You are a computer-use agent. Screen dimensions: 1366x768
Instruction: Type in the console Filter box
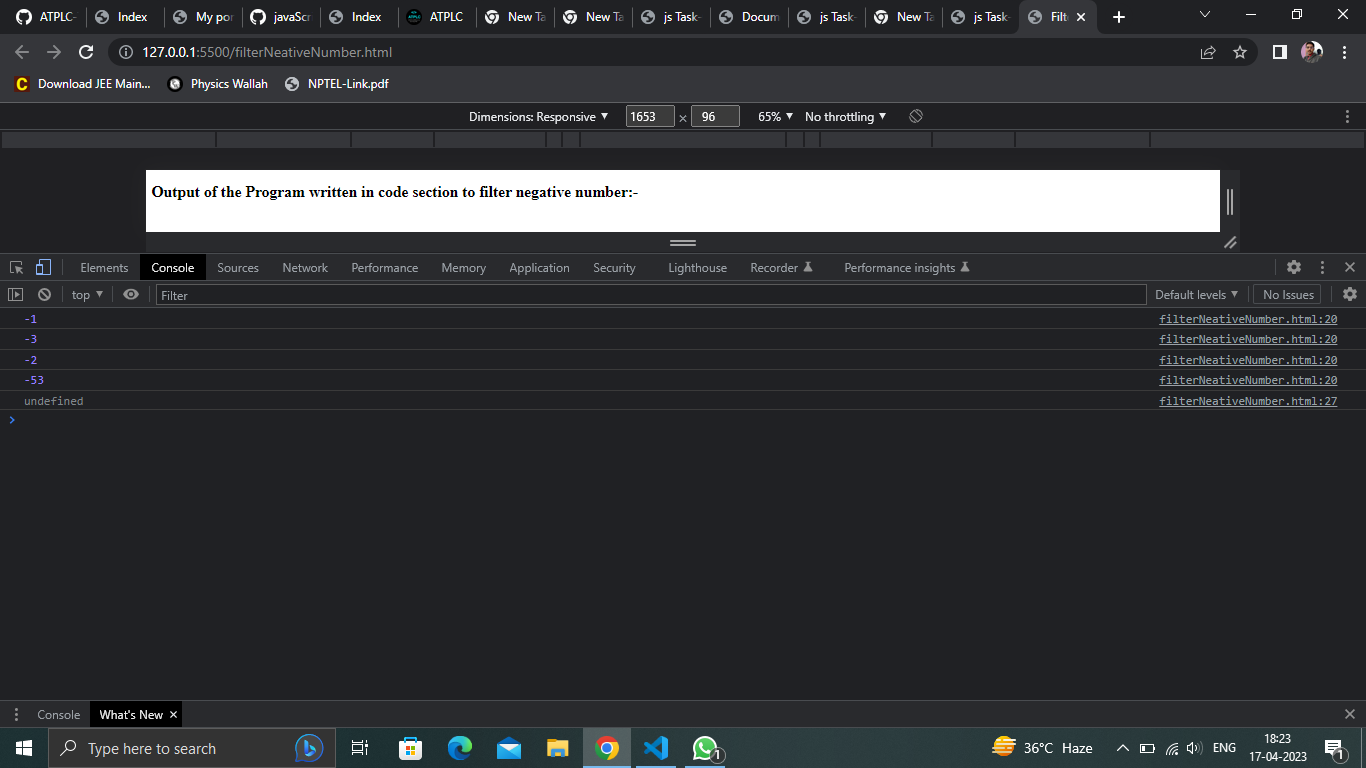[400, 294]
